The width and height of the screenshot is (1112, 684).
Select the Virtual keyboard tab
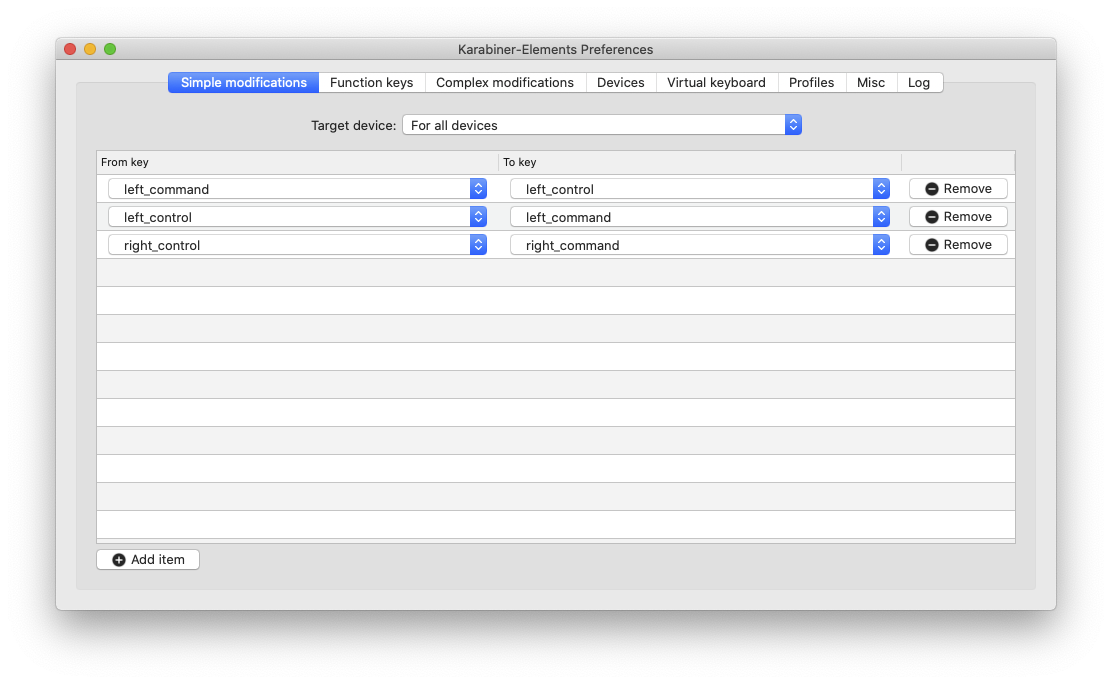pos(716,83)
